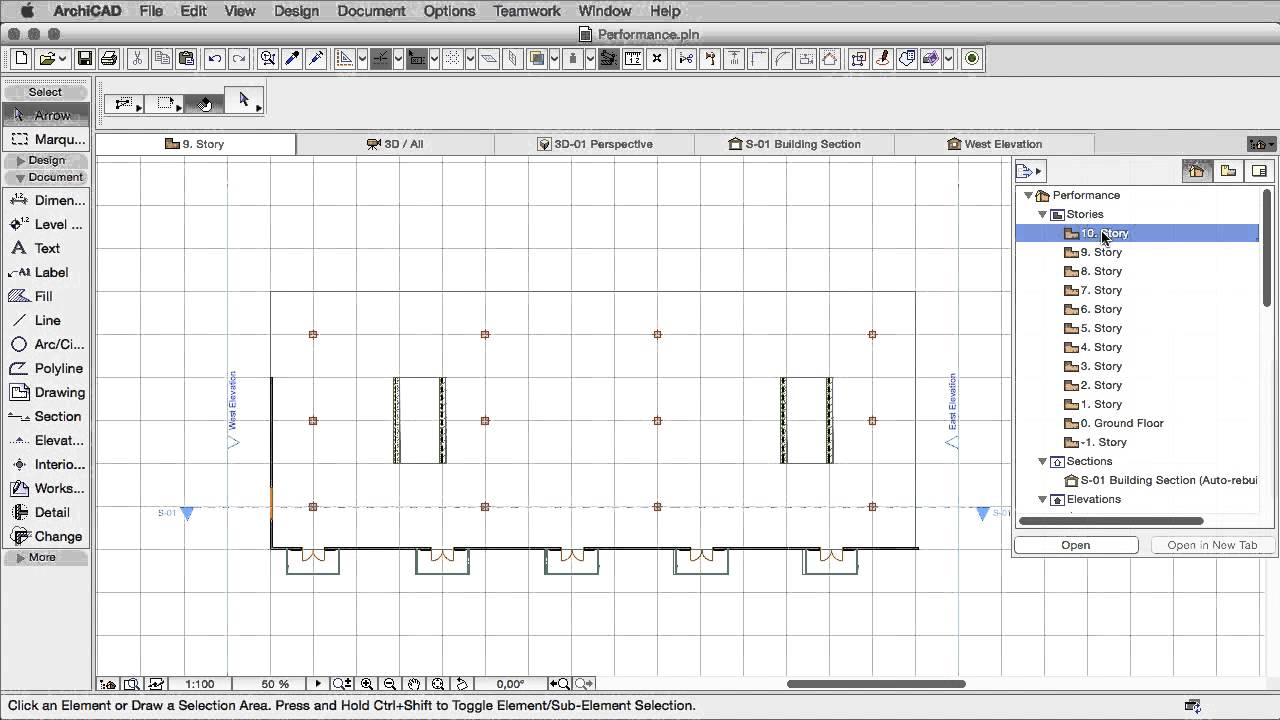The width and height of the screenshot is (1280, 720).
Task: Click the horizontal scrollbar under the drawing
Action: 876,684
